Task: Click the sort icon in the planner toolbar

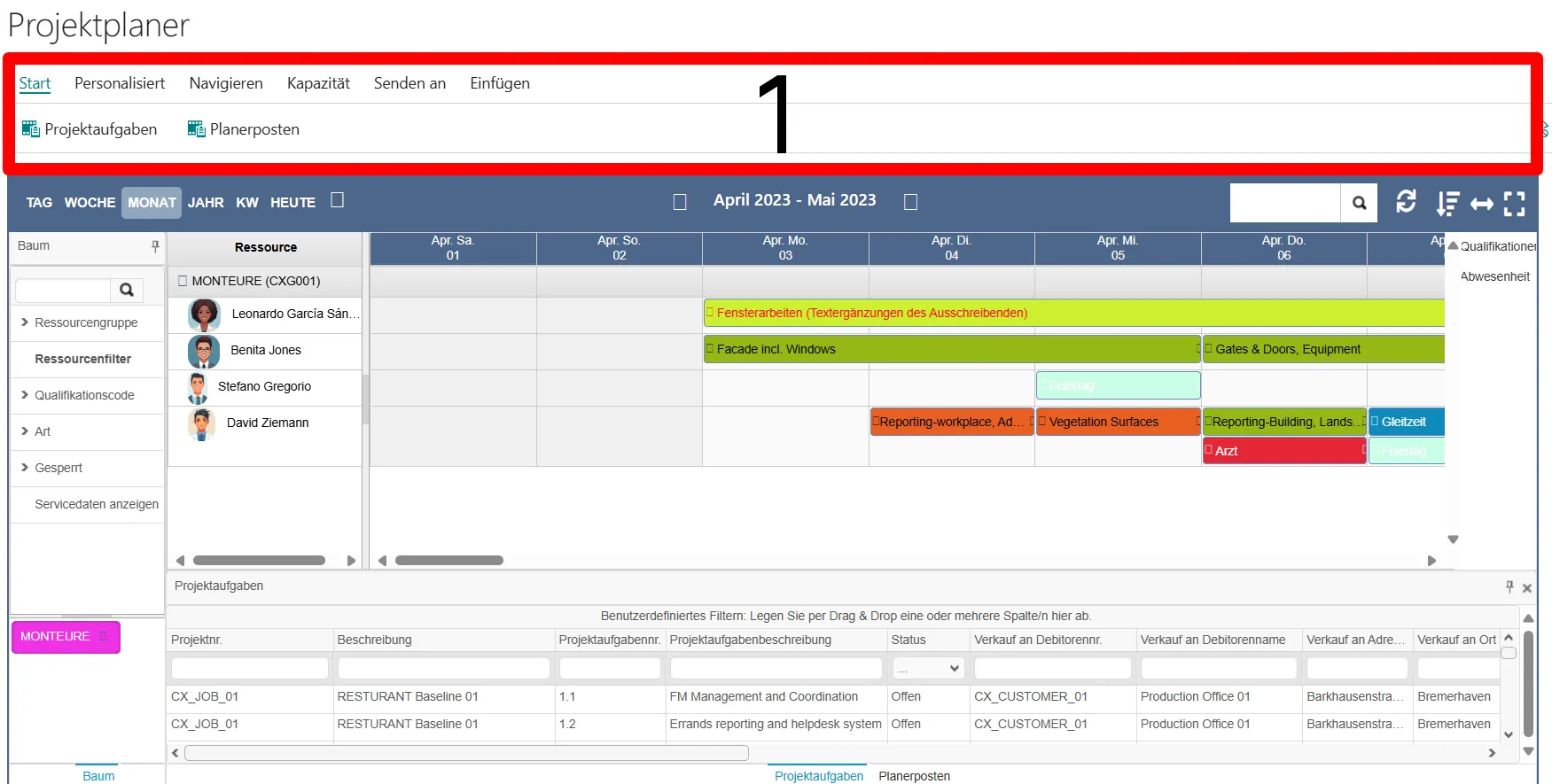Action: (1447, 204)
